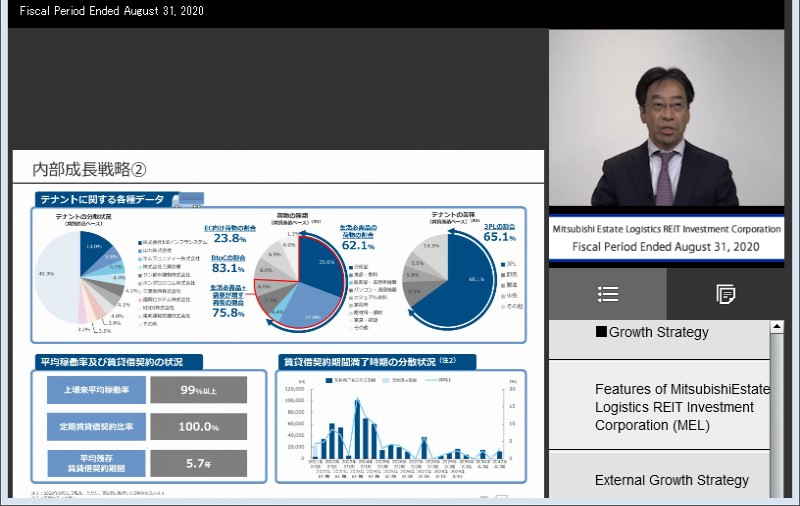This screenshot has width=800, height=506.
Task: Click the 平均稼働率及び賃貸借契約の状況 section header
Action: 118,362
